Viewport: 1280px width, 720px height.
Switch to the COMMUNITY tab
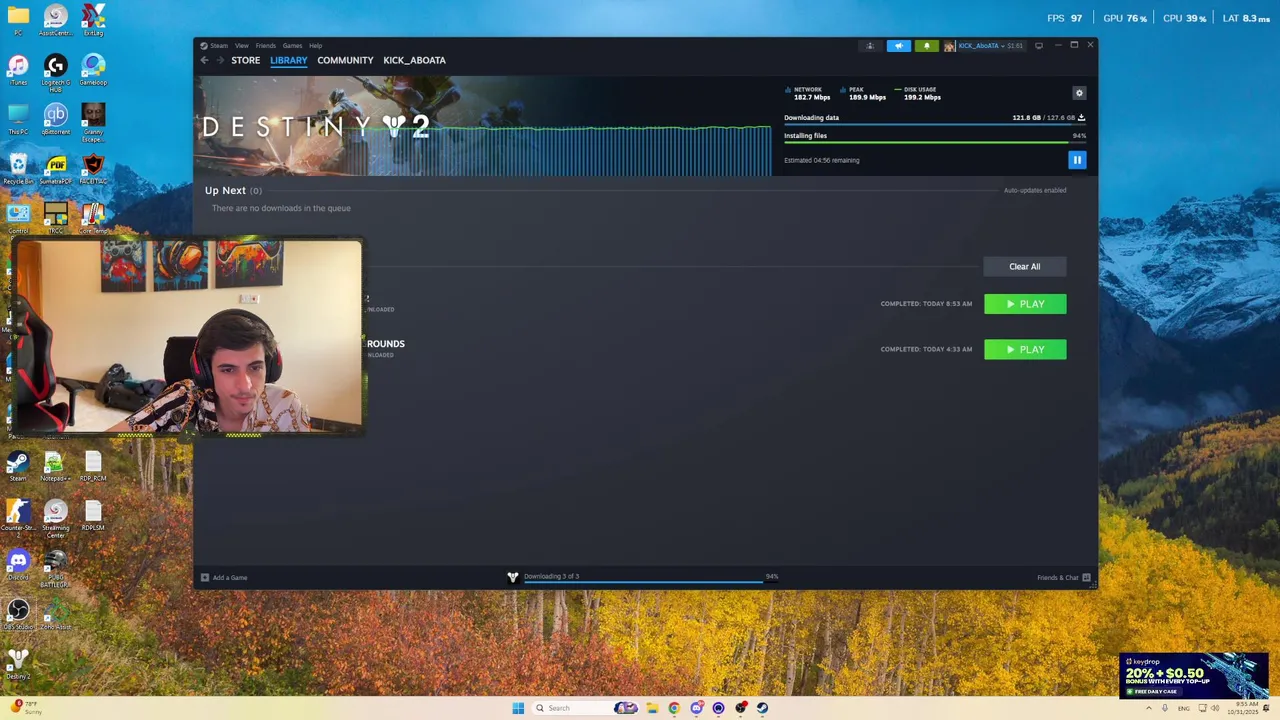[345, 60]
